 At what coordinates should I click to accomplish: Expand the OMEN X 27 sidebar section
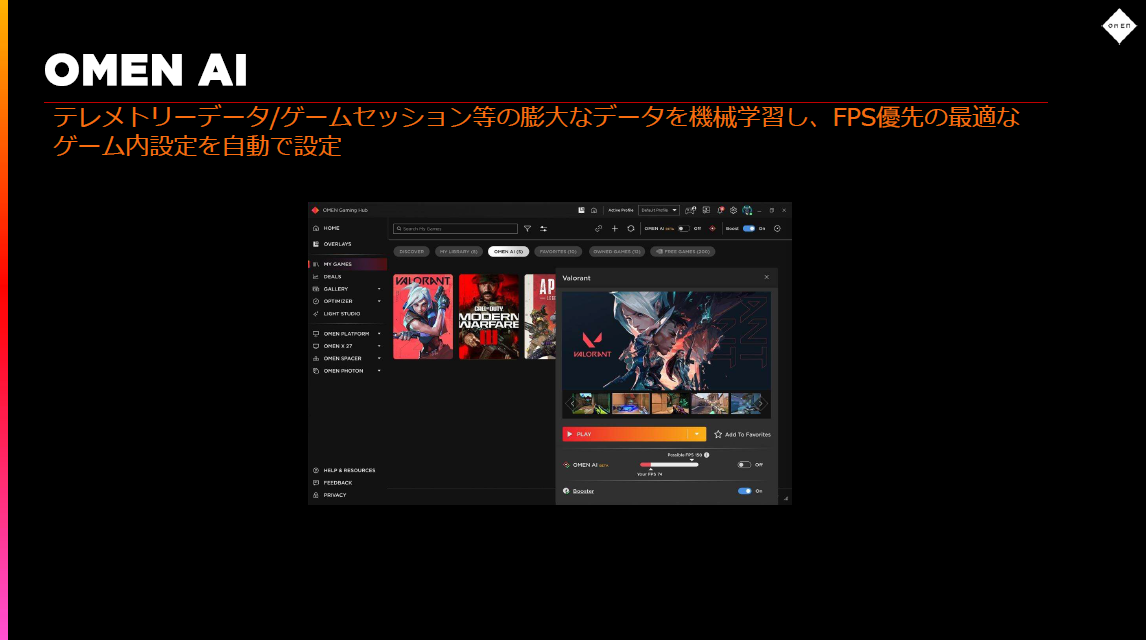[x=379, y=346]
